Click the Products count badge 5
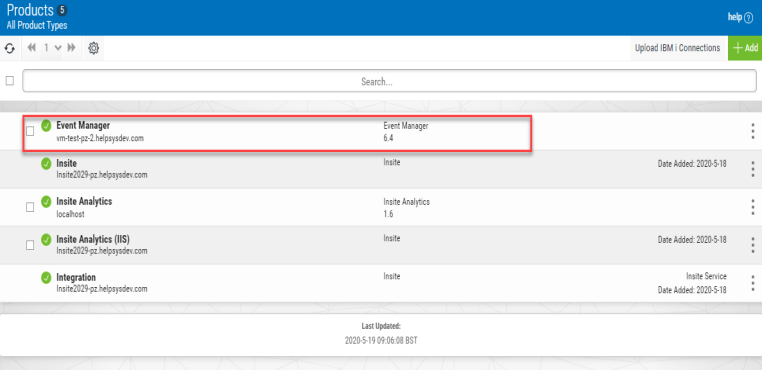The width and height of the screenshot is (762, 370). (62, 10)
